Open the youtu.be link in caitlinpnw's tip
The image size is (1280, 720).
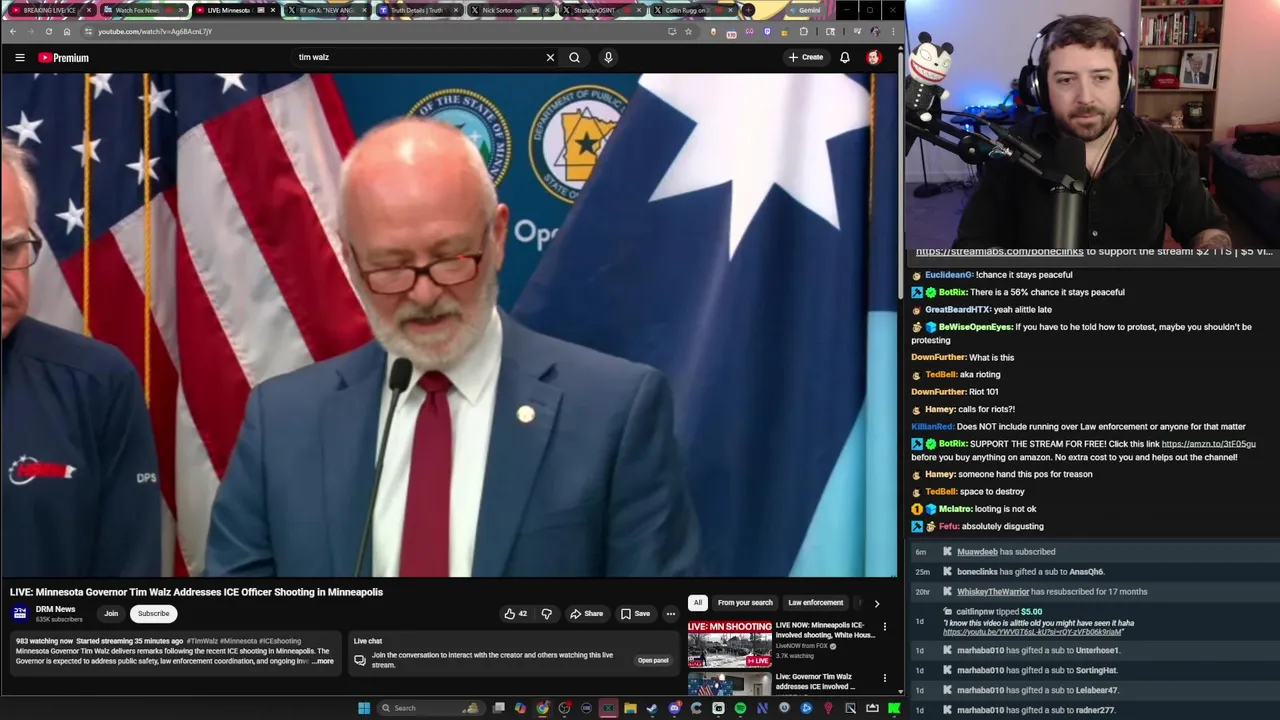1032,632
